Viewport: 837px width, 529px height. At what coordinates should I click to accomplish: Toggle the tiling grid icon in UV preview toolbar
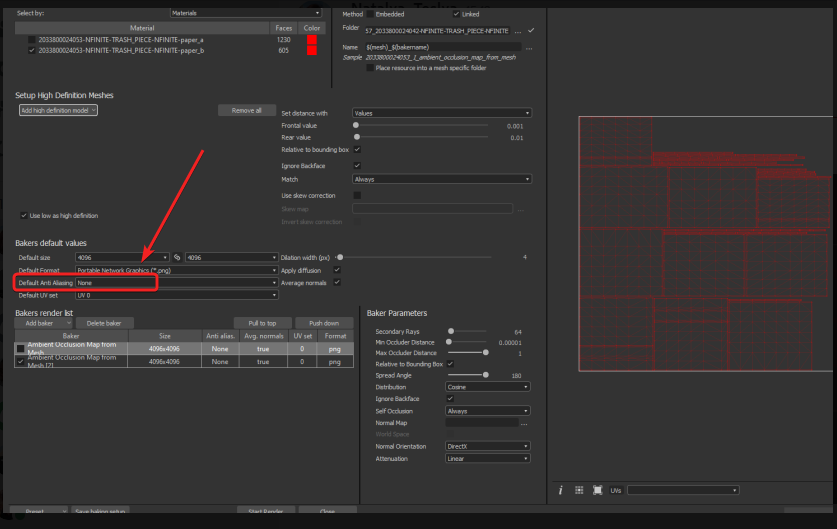579,490
